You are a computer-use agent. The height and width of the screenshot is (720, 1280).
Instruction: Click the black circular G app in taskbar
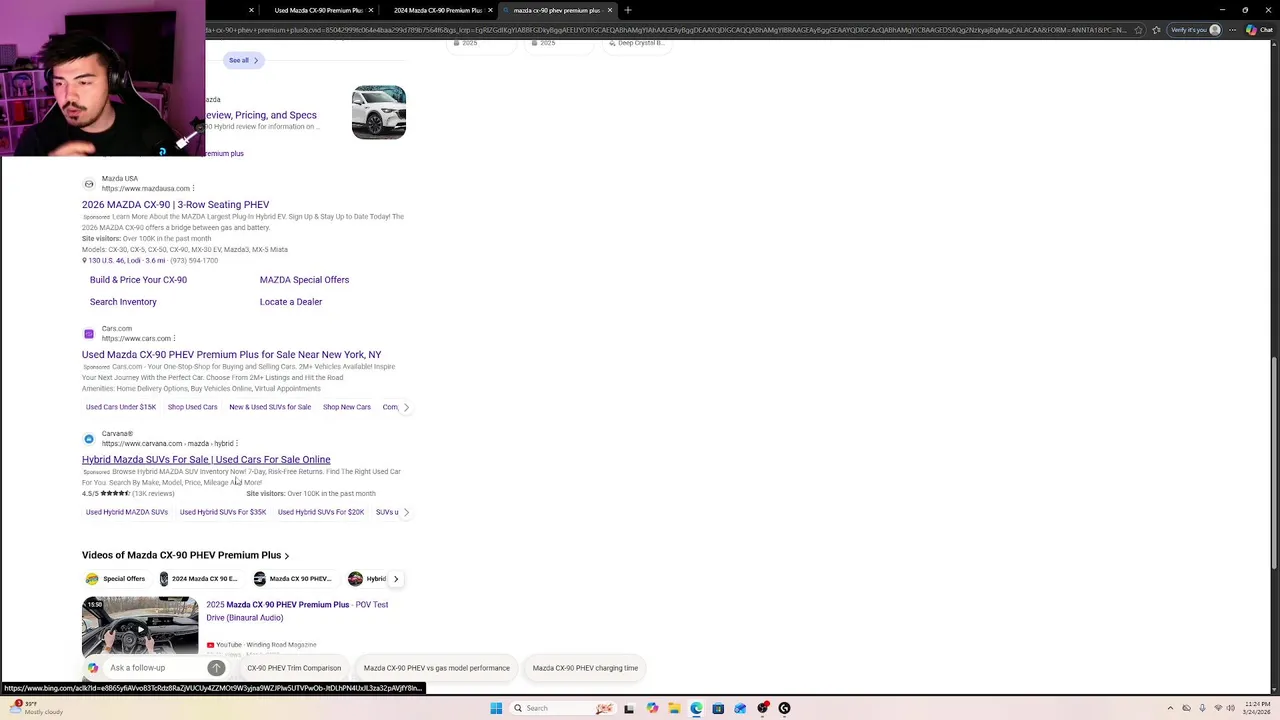click(x=784, y=708)
